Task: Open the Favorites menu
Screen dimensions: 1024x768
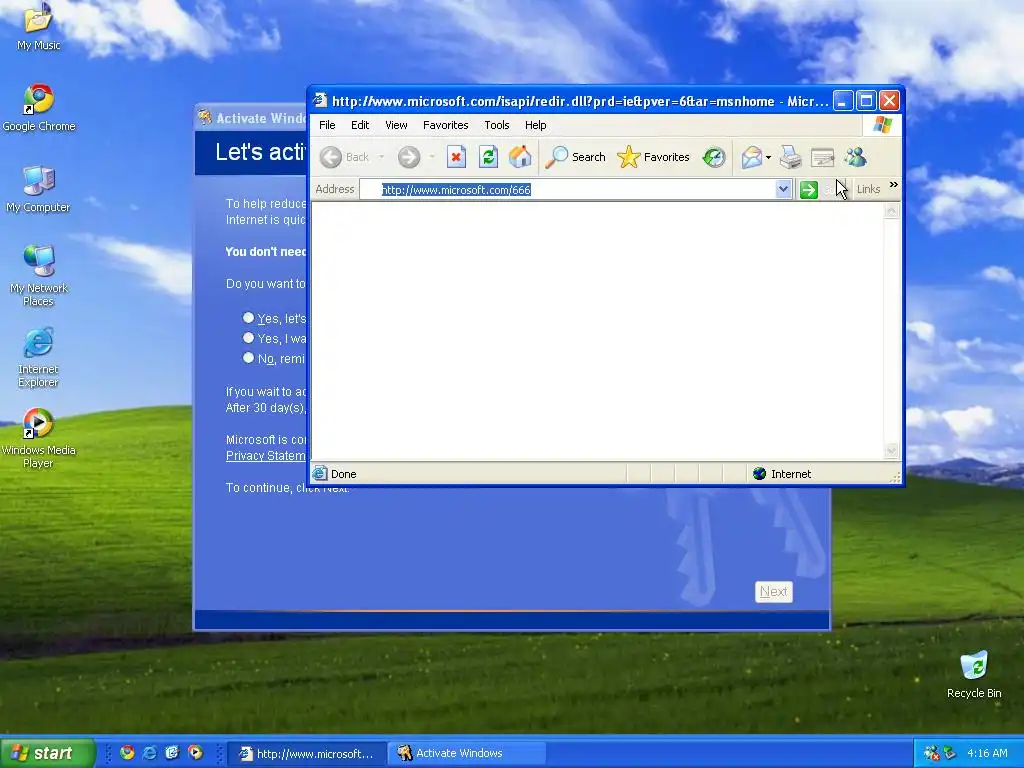Action: (445, 125)
